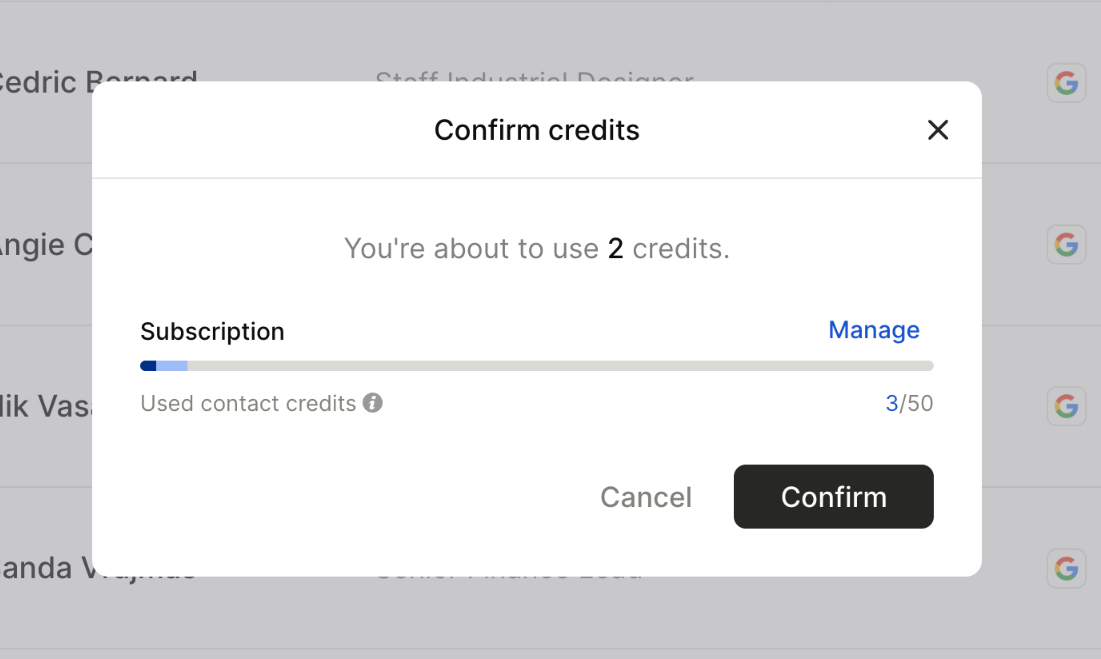The height and width of the screenshot is (659, 1101).
Task: Click the Confirm credits dialog title
Action: click(537, 129)
